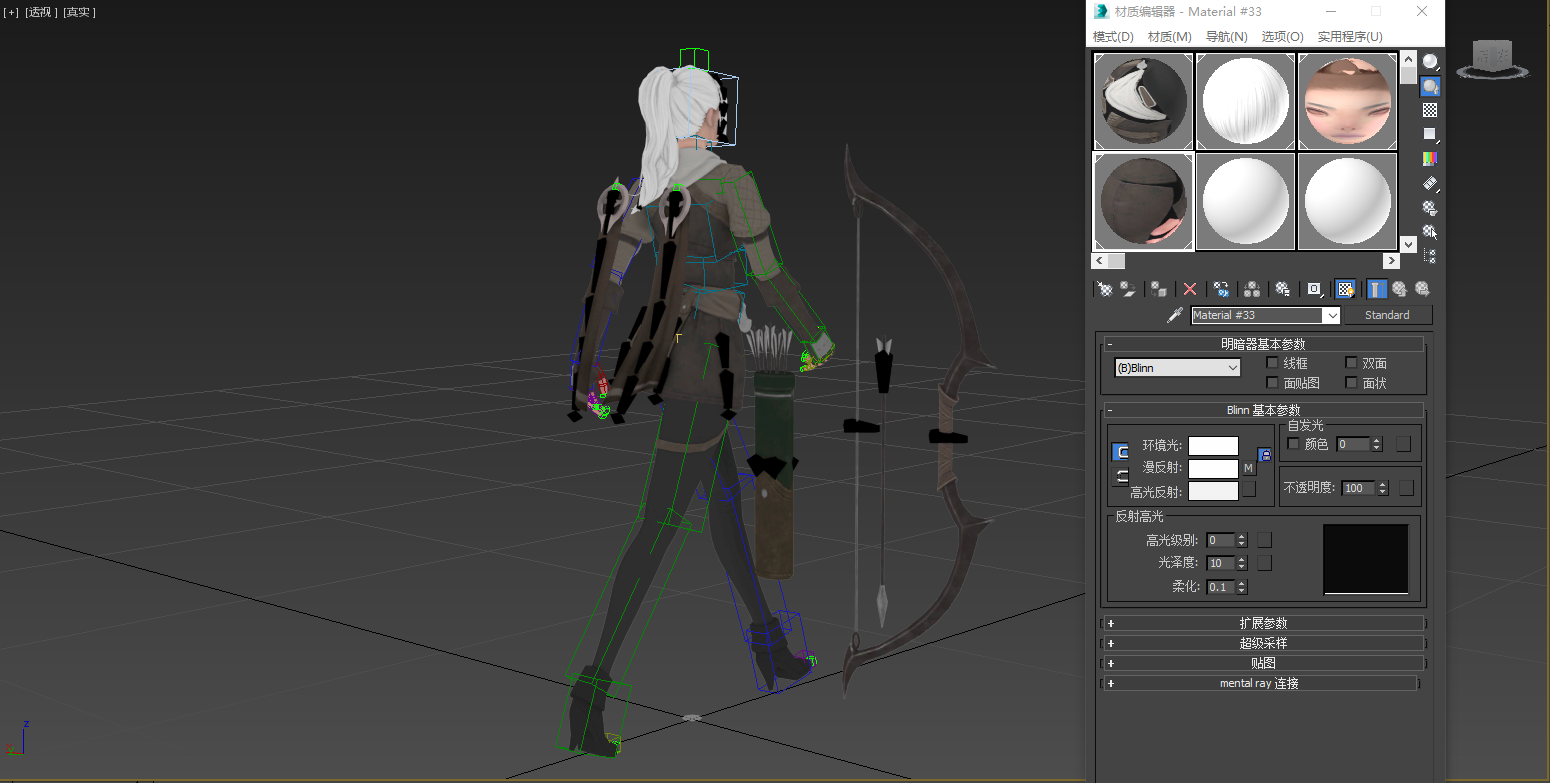Expand the 贴图 (Maps) rollout
This screenshot has width=1550, height=783.
click(1263, 663)
